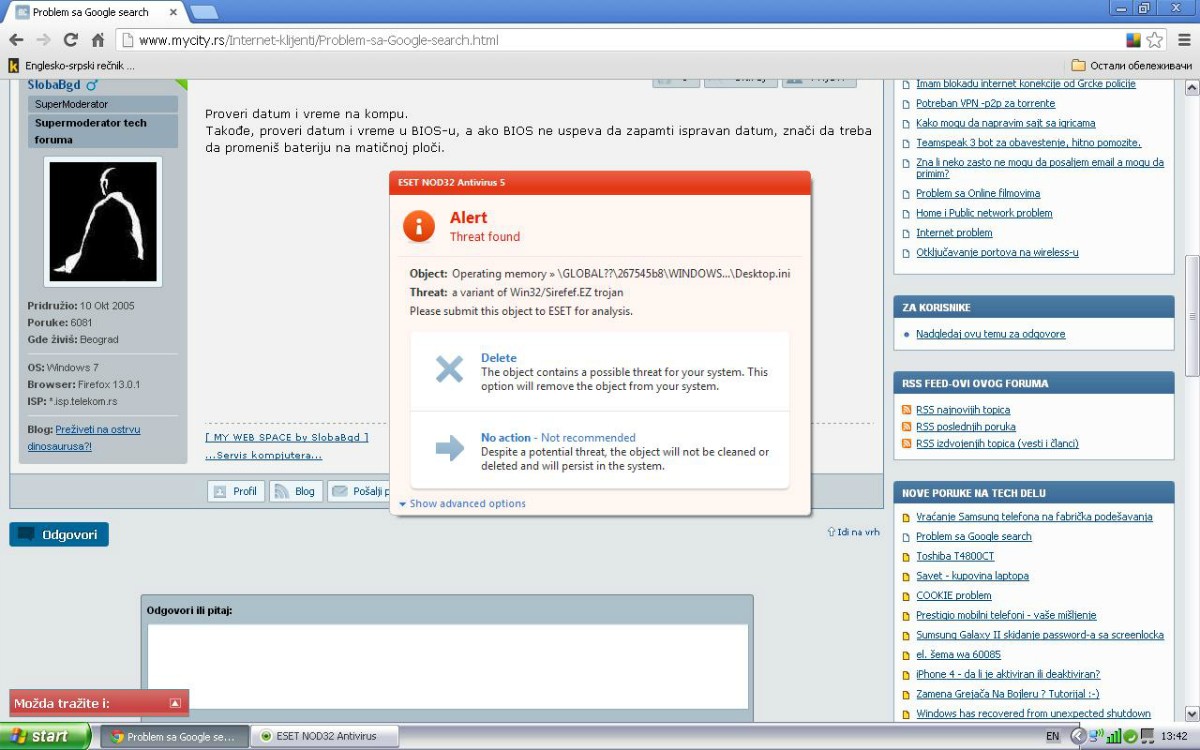Image resolution: width=1200 pixels, height=750 pixels.
Task: Switch to ESET NOD32 Antivirus taskbar button
Action: coord(324,736)
